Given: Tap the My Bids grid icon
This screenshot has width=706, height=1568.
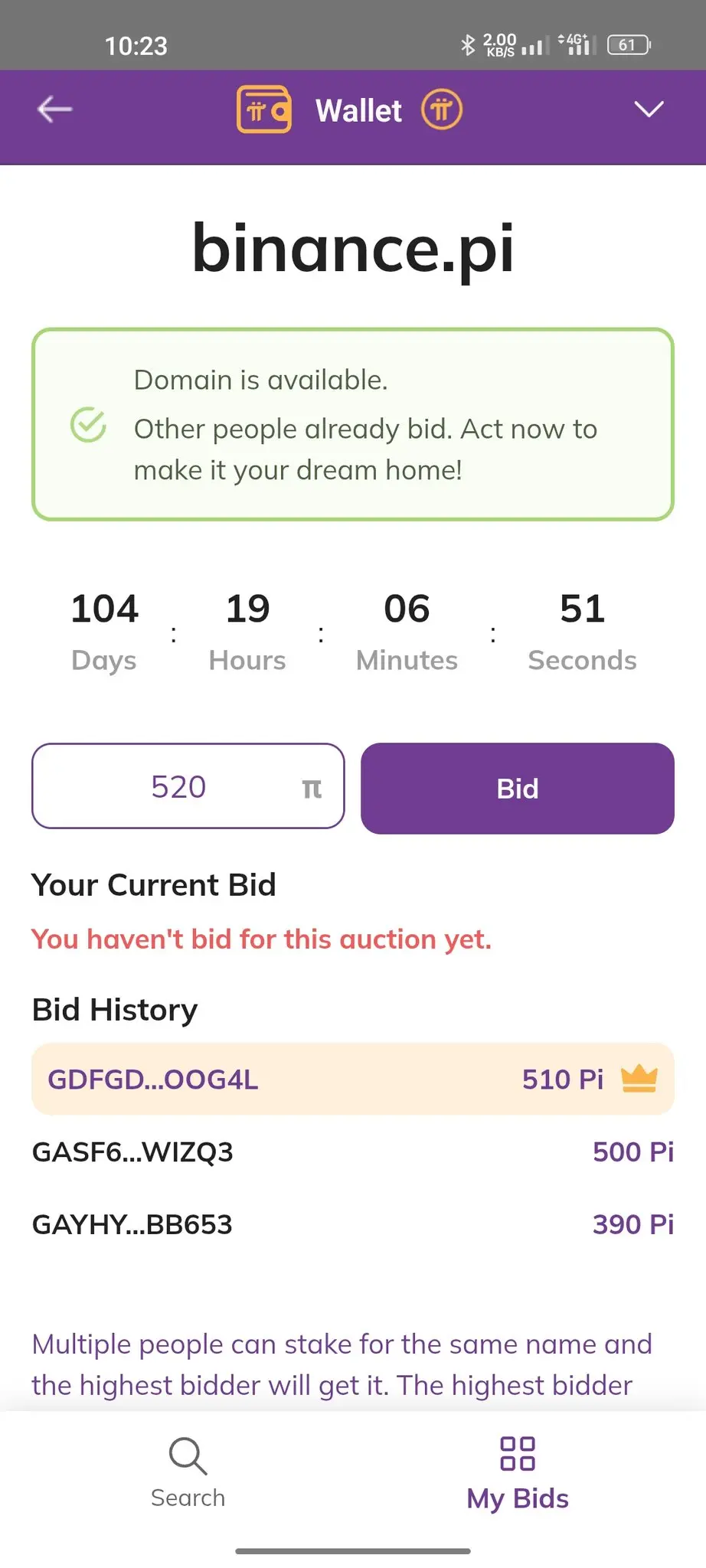Looking at the screenshot, I should coord(518,1453).
